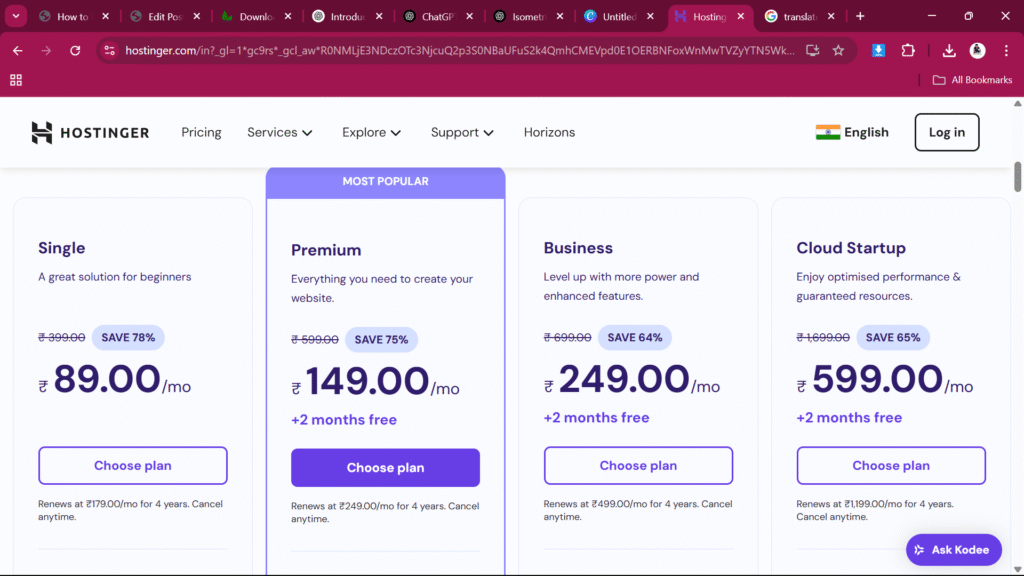Reload the current page

(x=75, y=50)
